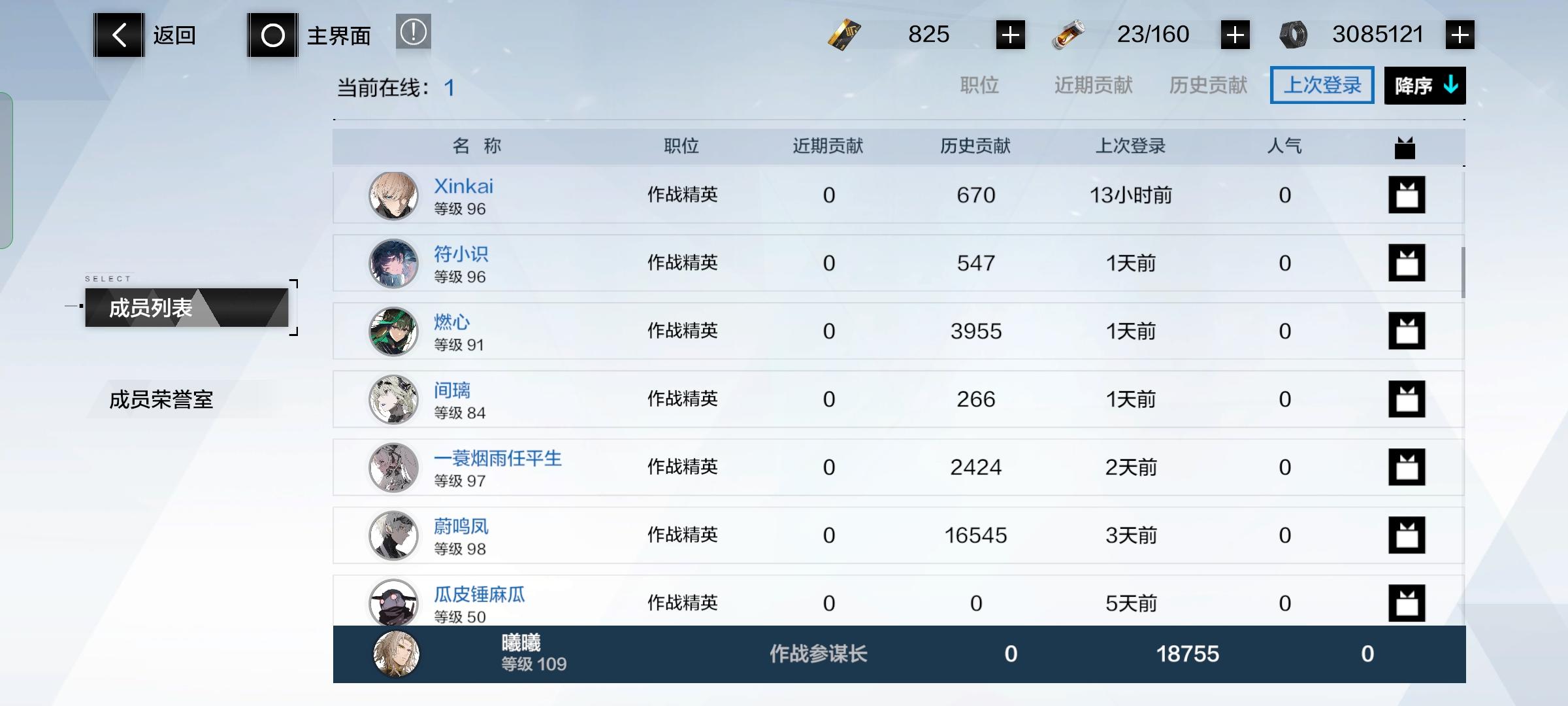The image size is (1568, 706).
Task: Sort members by 近期贡献
Action: point(1093,85)
